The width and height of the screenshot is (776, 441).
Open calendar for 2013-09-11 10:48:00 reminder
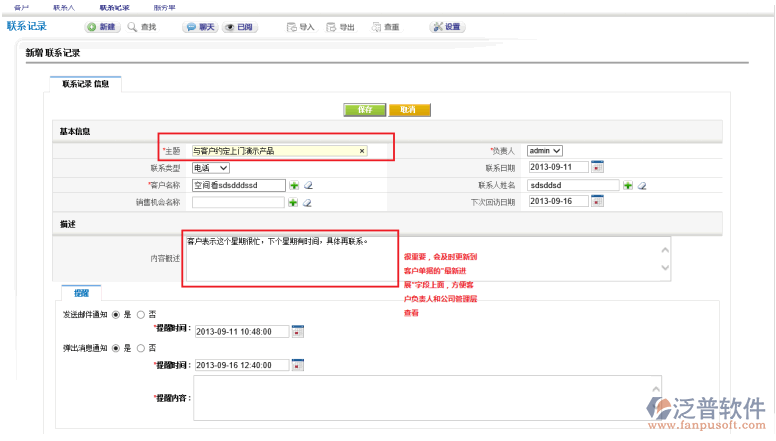click(297, 331)
